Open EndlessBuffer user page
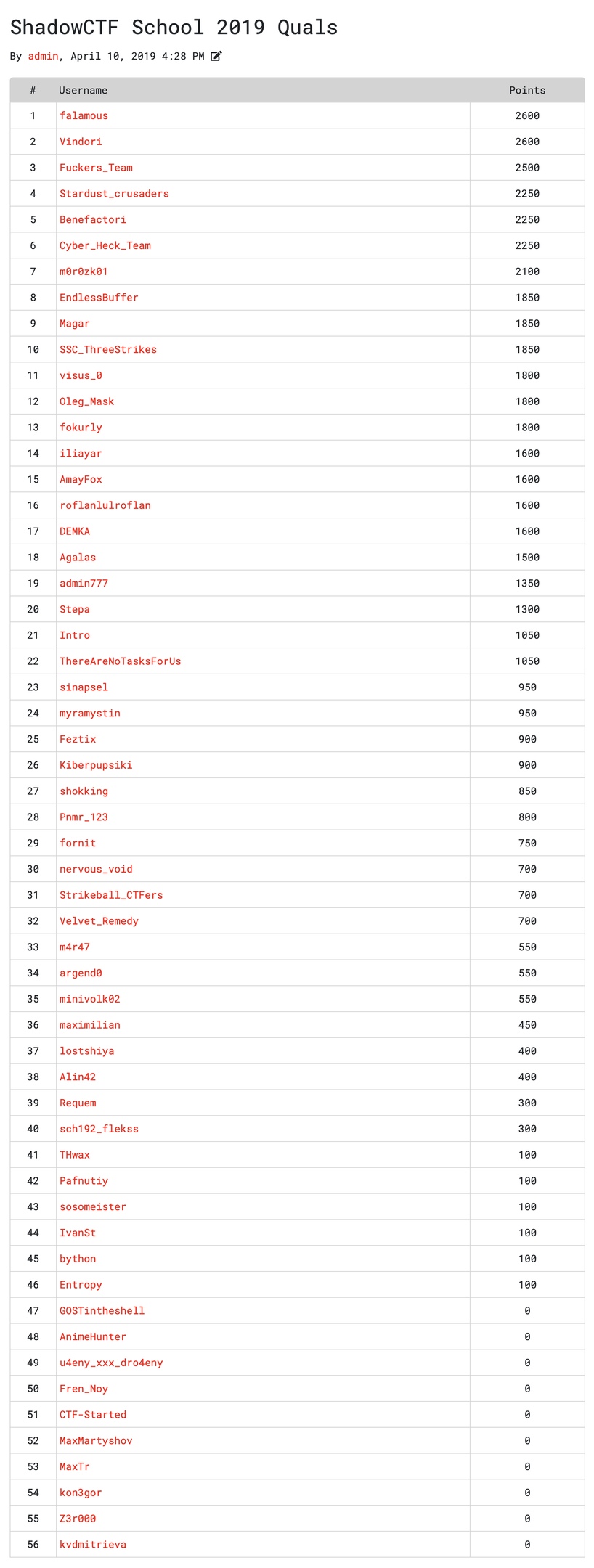The width and height of the screenshot is (594, 1568). point(99,298)
